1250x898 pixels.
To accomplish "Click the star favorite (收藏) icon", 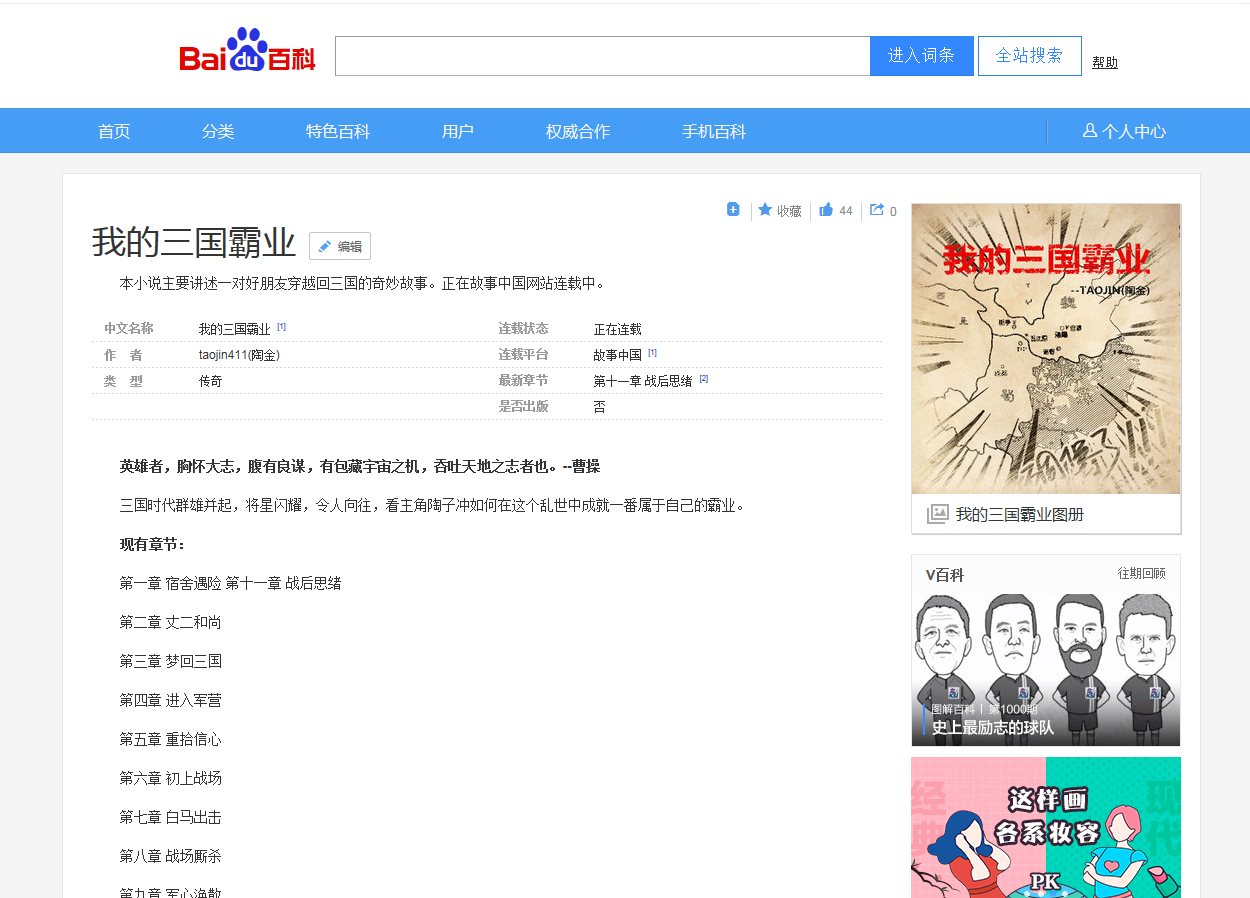I will (x=765, y=210).
